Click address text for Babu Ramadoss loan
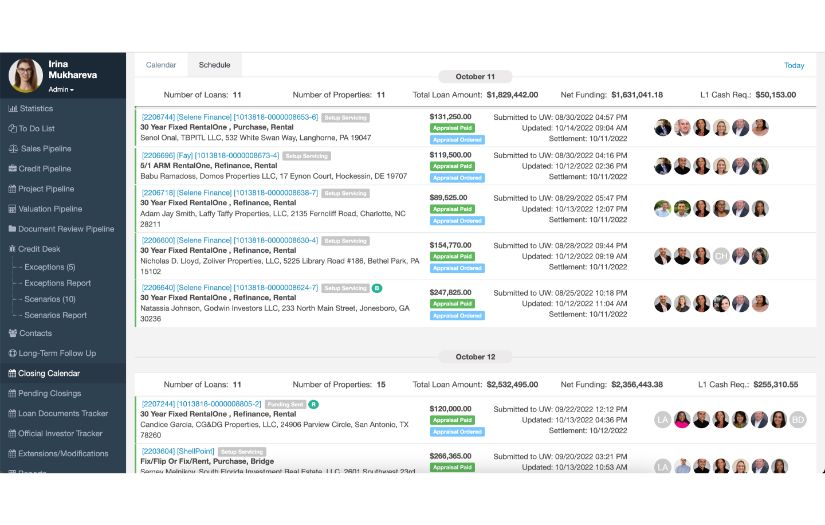The image size is (825, 525). (274, 176)
